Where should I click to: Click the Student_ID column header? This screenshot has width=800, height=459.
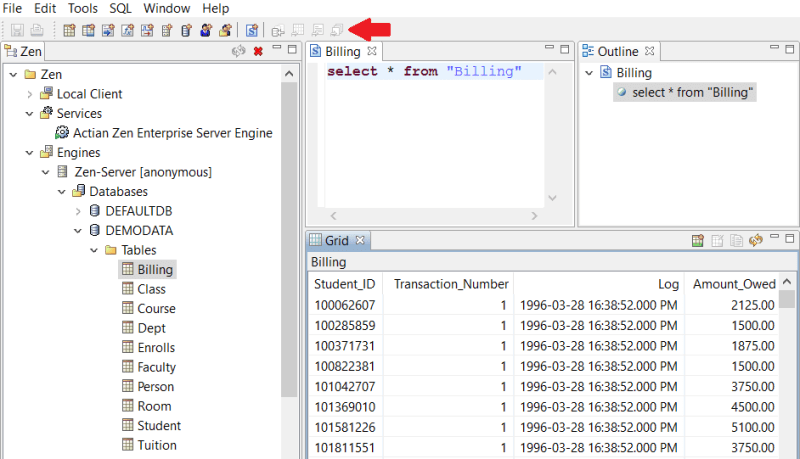tap(345, 284)
